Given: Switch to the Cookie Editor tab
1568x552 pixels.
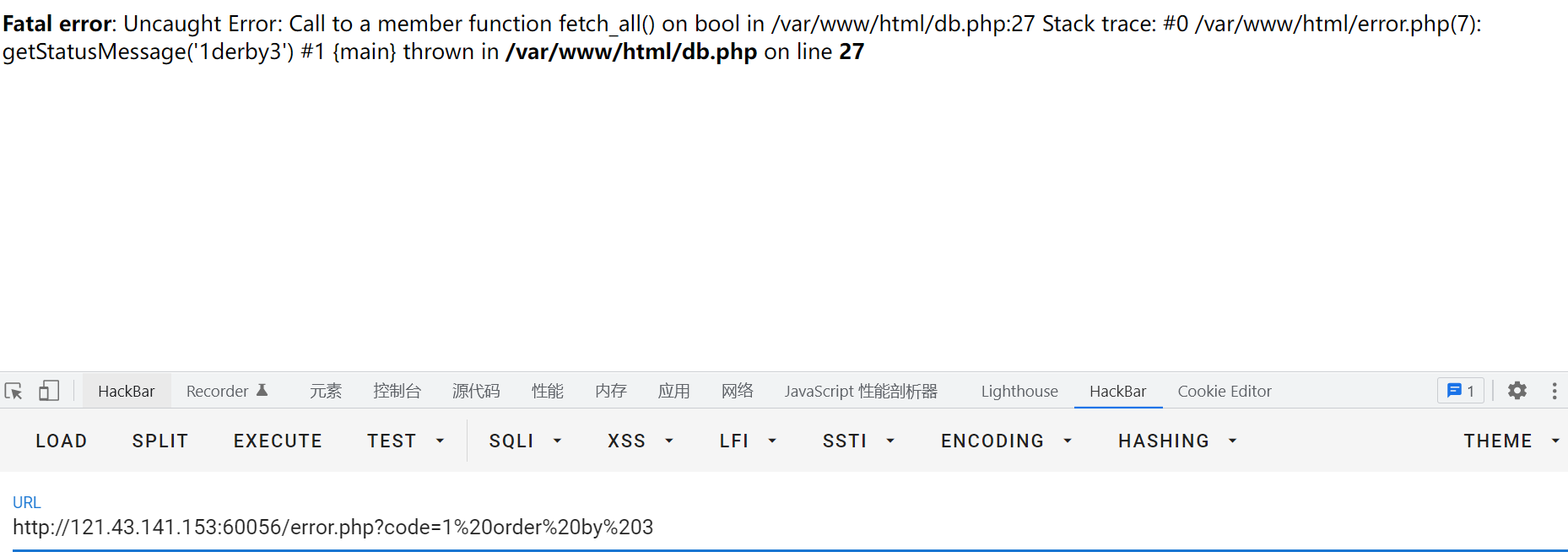Looking at the screenshot, I should 1224,391.
